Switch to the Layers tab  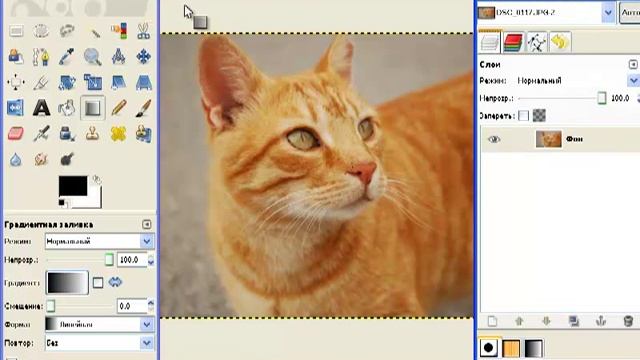point(489,42)
